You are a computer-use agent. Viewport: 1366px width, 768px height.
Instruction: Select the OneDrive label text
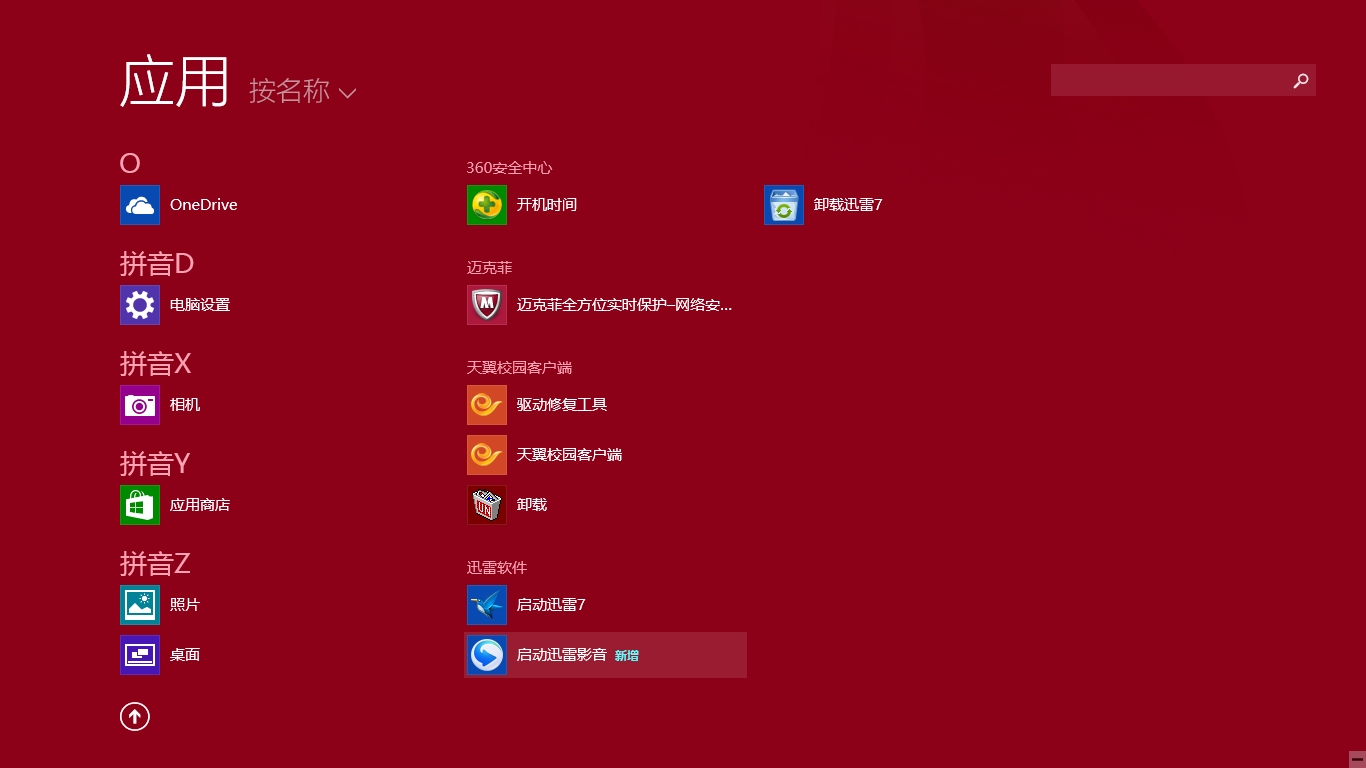click(204, 205)
